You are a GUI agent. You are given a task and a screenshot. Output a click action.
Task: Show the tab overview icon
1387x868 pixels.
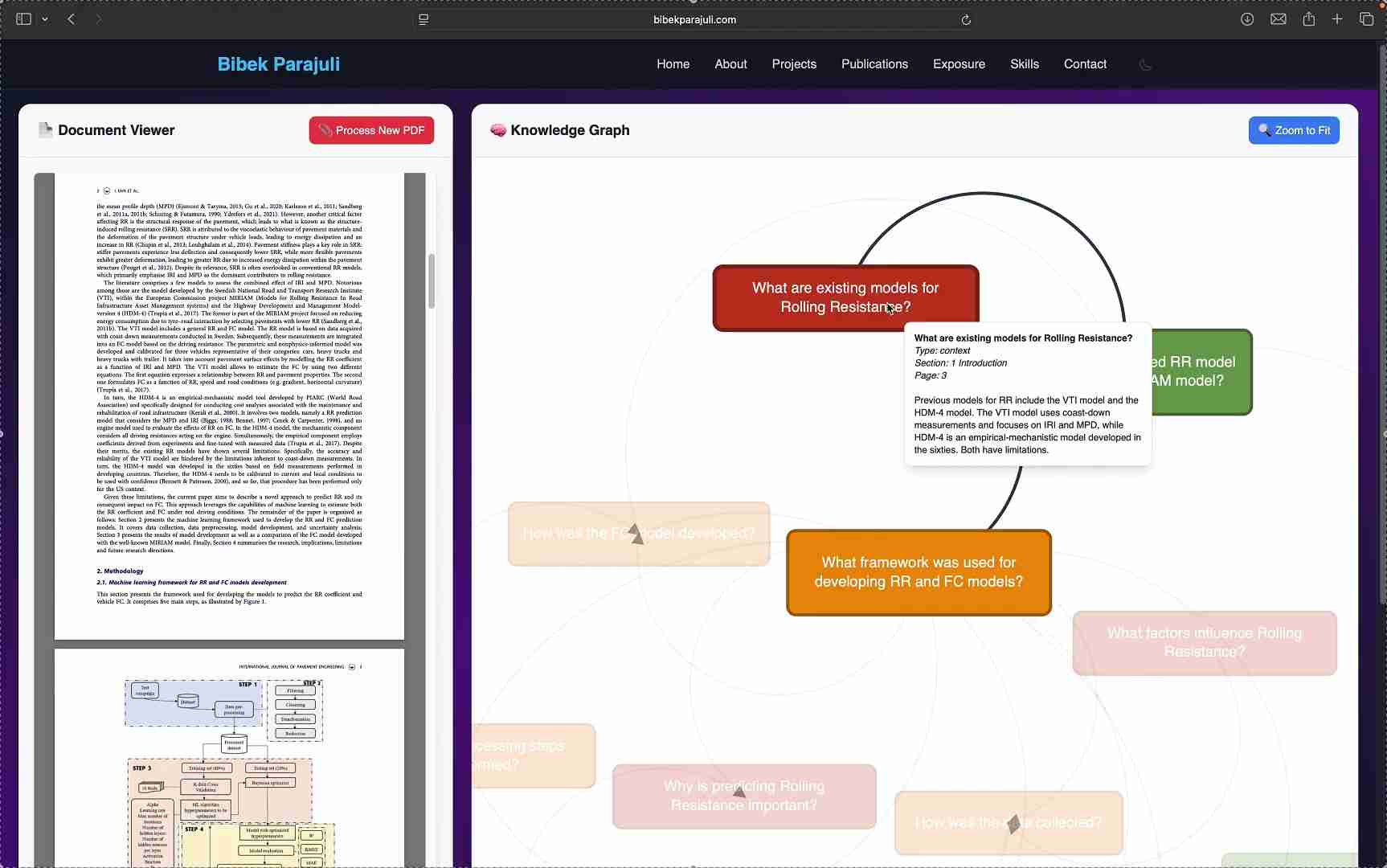[x=1366, y=19]
